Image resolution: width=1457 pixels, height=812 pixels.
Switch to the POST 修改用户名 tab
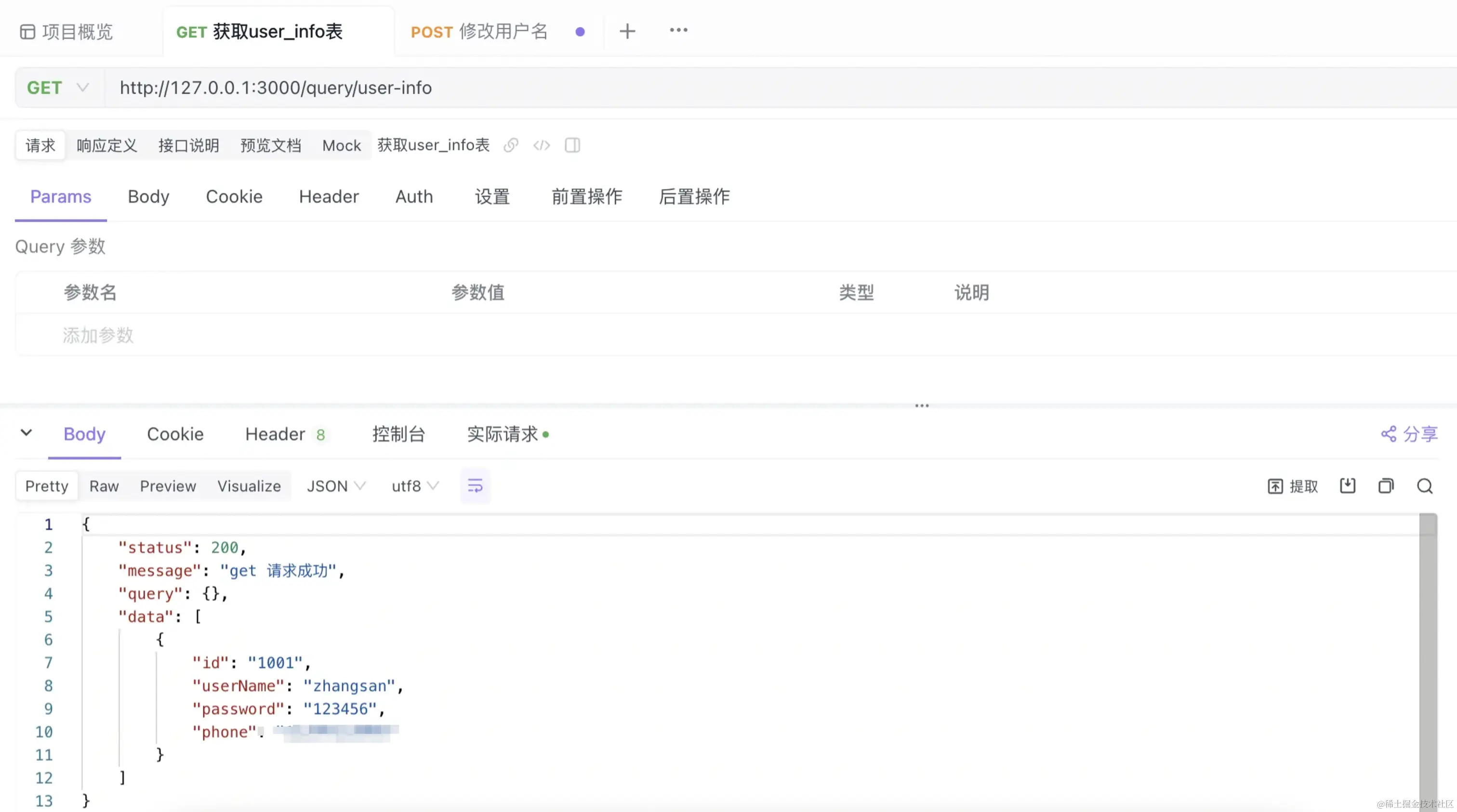click(x=478, y=32)
